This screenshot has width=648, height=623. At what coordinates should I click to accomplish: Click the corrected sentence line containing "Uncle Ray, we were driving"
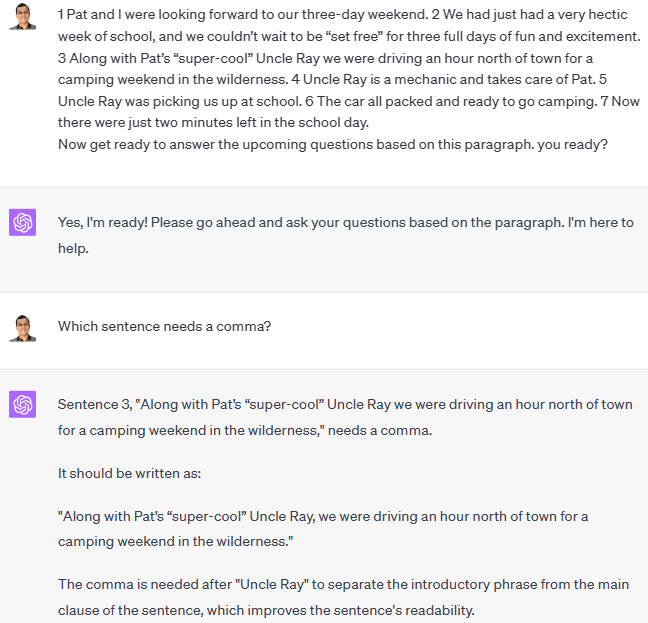point(323,517)
